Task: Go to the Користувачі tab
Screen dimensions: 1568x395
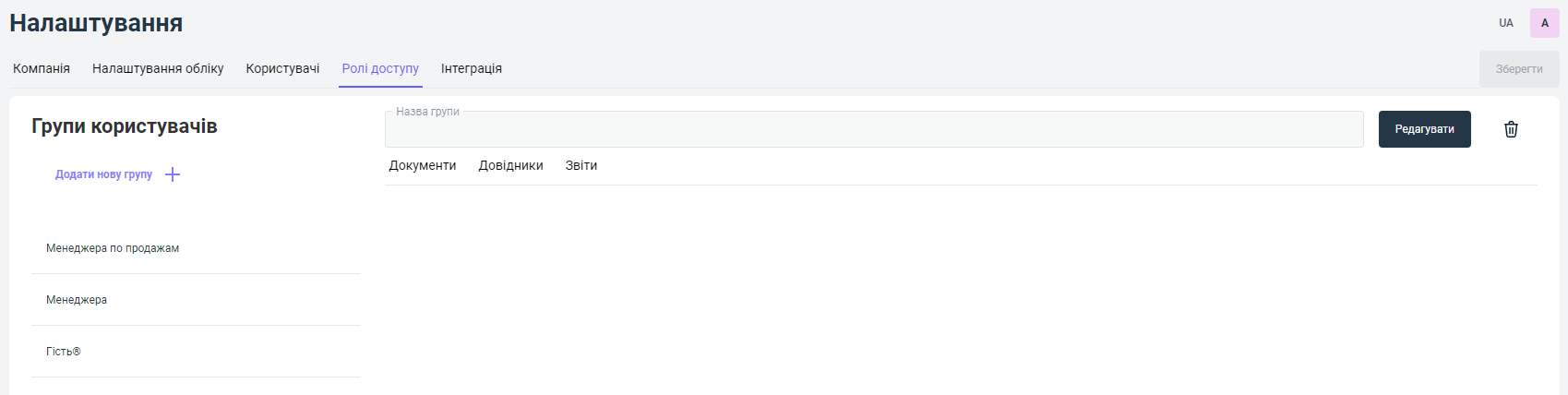Action: point(282,68)
